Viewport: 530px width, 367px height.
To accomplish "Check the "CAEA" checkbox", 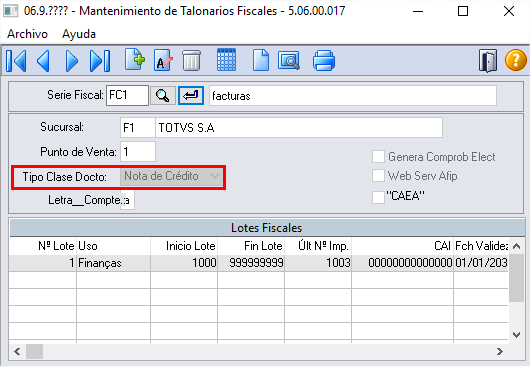I will click(x=378, y=197).
